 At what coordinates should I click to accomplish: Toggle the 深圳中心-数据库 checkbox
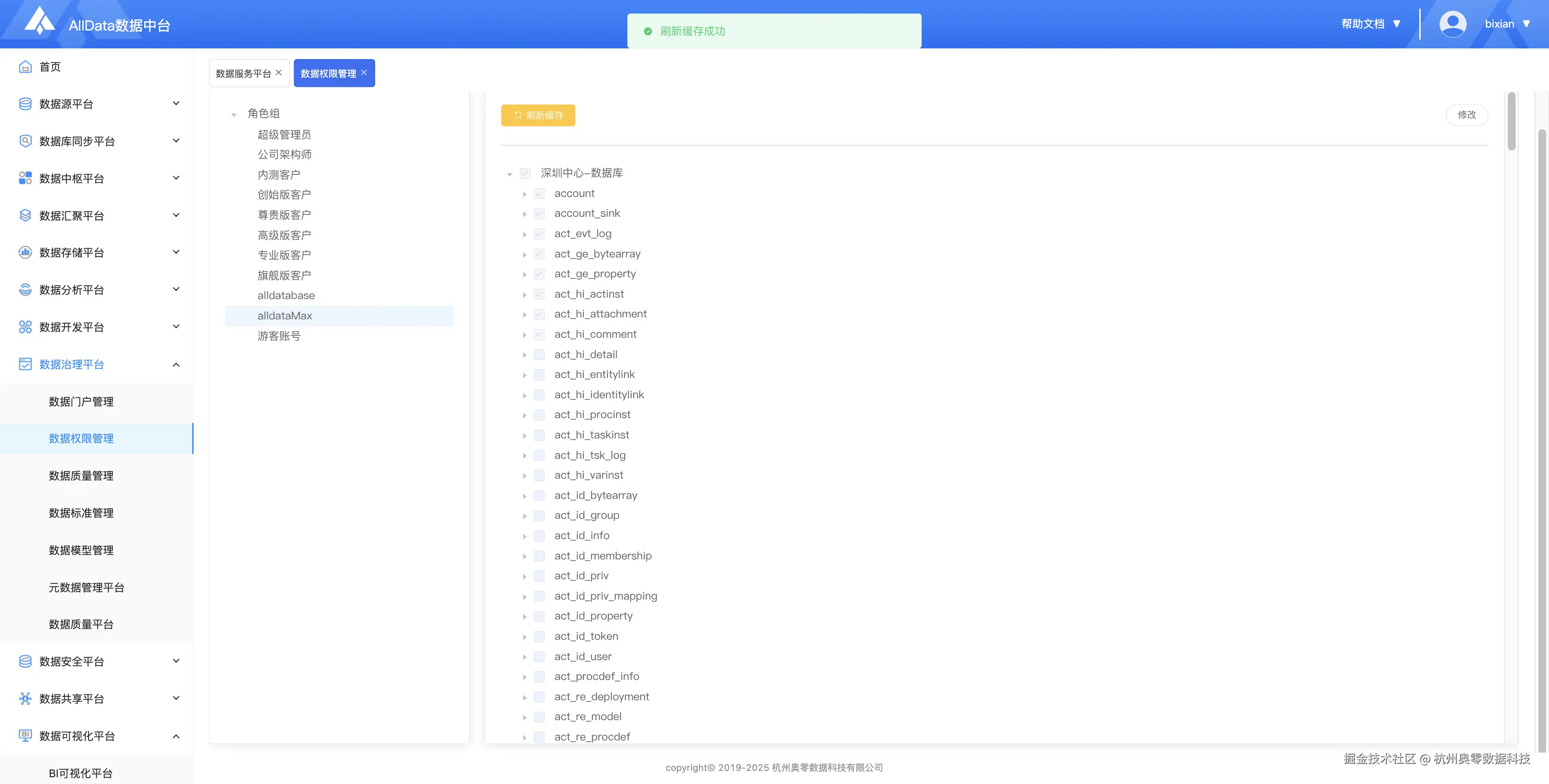(526, 173)
